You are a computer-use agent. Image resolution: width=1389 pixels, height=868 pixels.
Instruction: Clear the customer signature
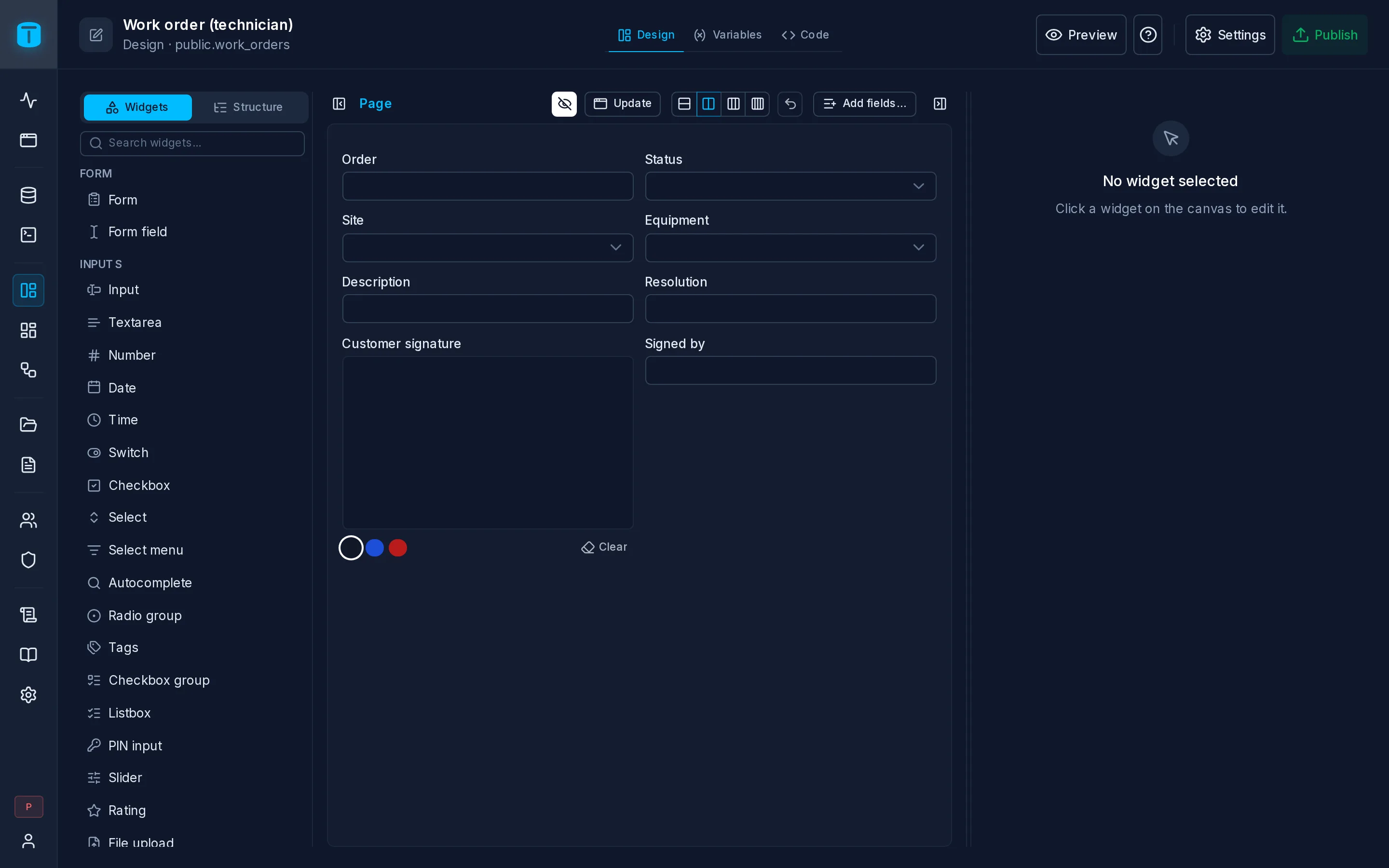pos(604,547)
